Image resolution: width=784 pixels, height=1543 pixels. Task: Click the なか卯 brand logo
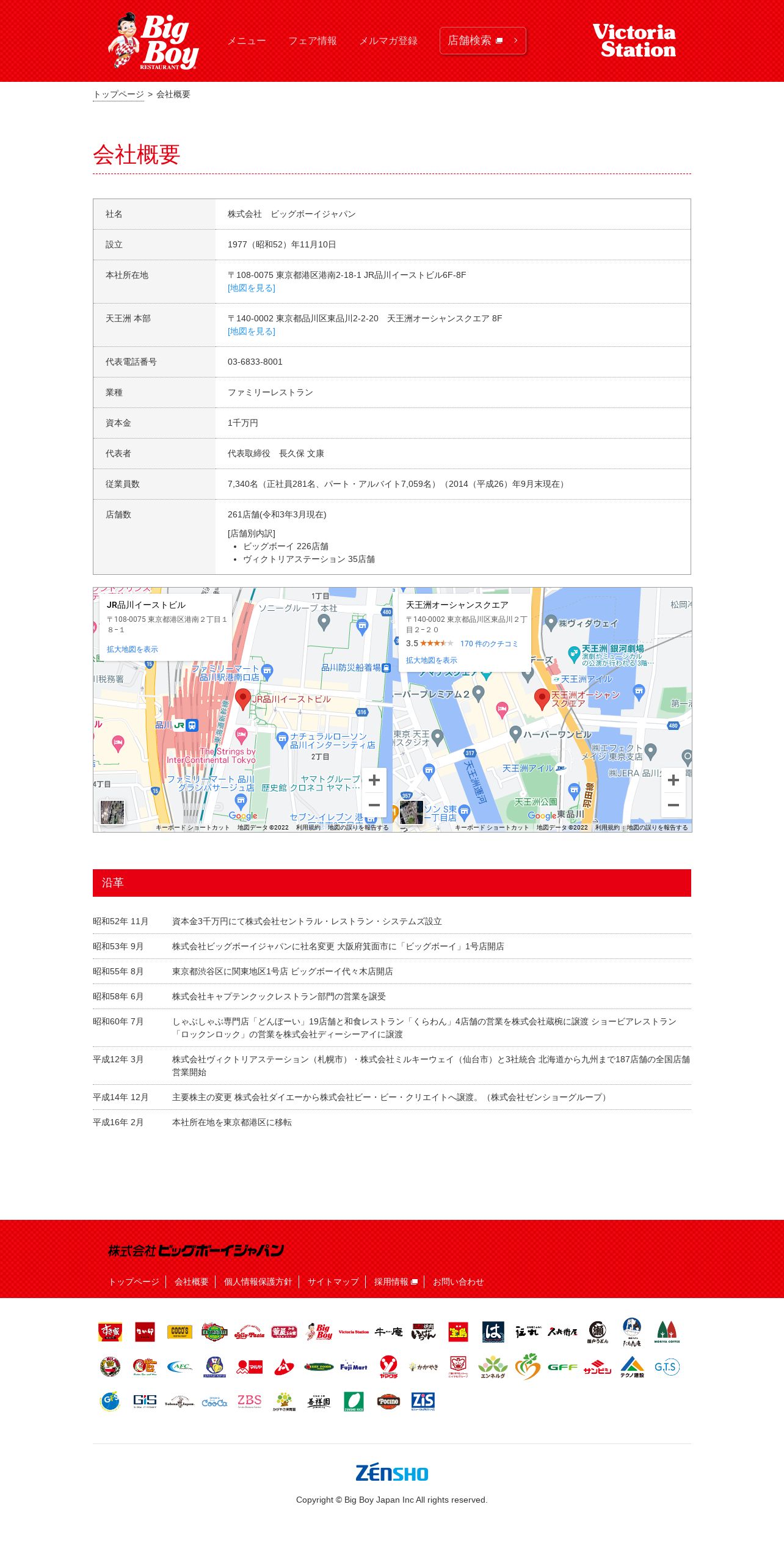click(145, 1332)
